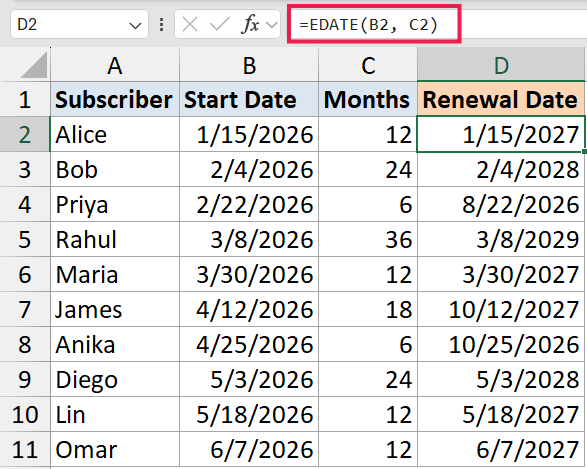Select the cell containing Bob
Viewport: 587px width, 469px height.
click(115, 169)
